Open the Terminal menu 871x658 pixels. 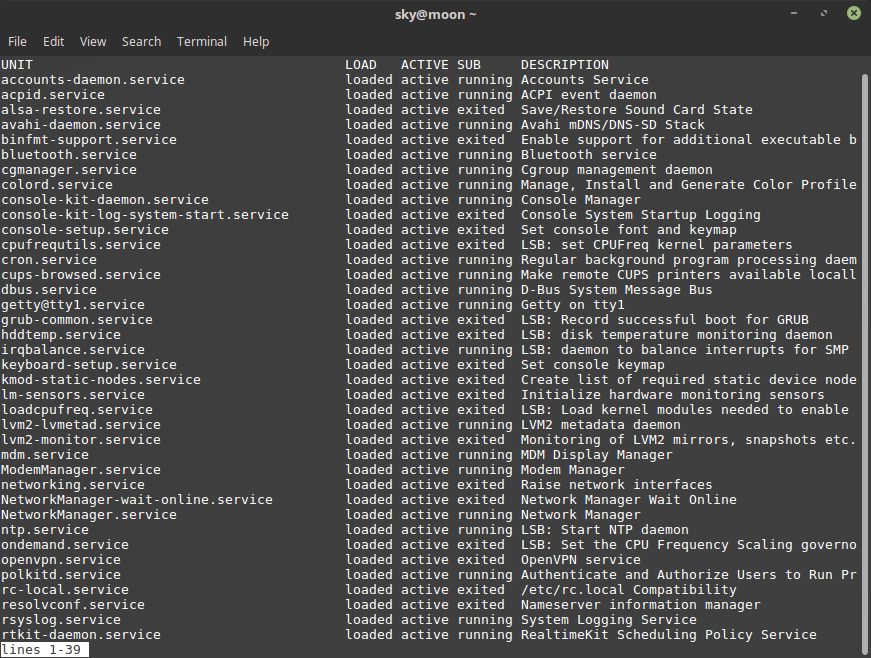tap(201, 41)
